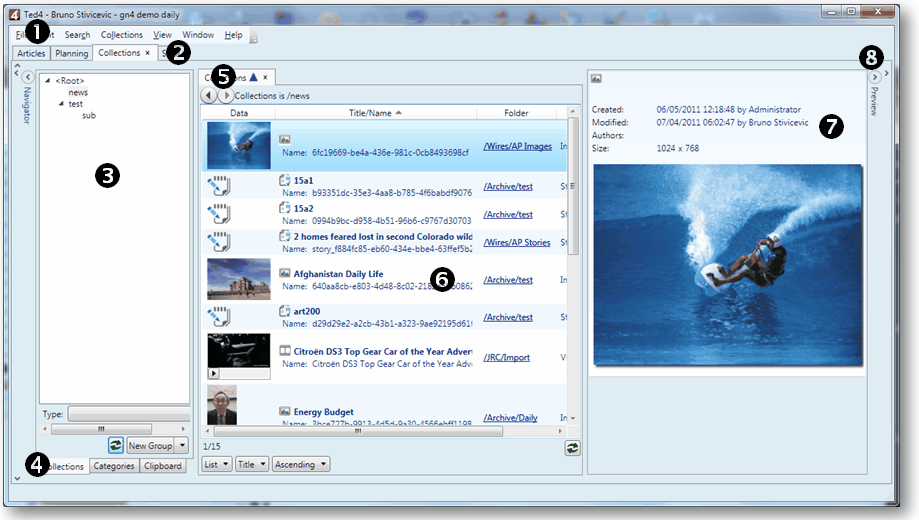
Task: Click the navigator horizontal scrollbar
Action: (101, 429)
